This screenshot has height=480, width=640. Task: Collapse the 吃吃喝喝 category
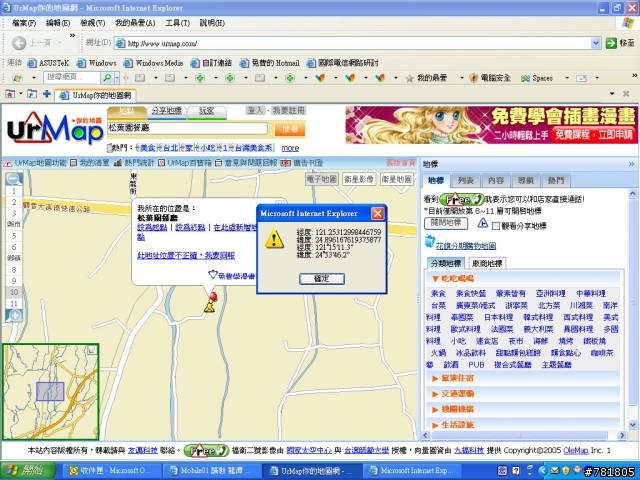point(435,279)
